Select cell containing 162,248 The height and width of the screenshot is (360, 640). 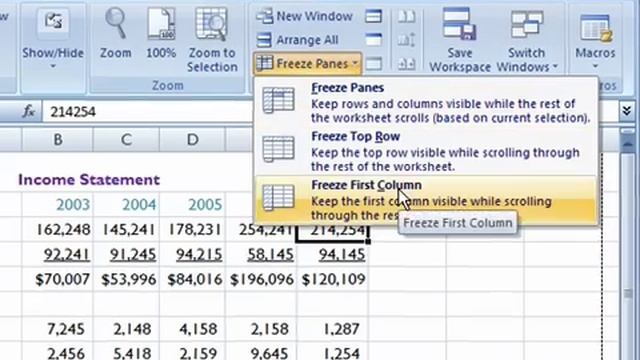click(x=58, y=229)
